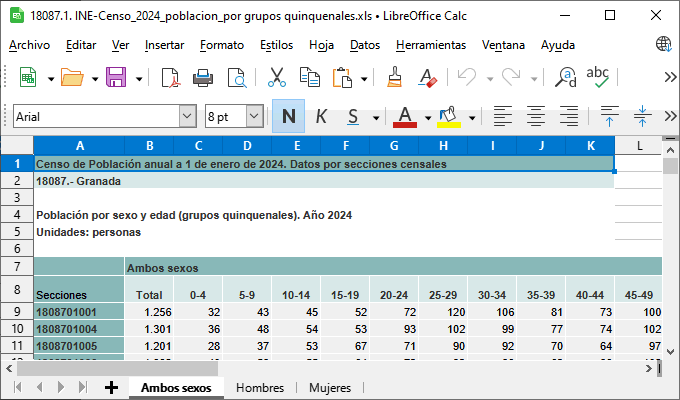Toggle Italic formatting
The width and height of the screenshot is (680, 400).
[321, 116]
